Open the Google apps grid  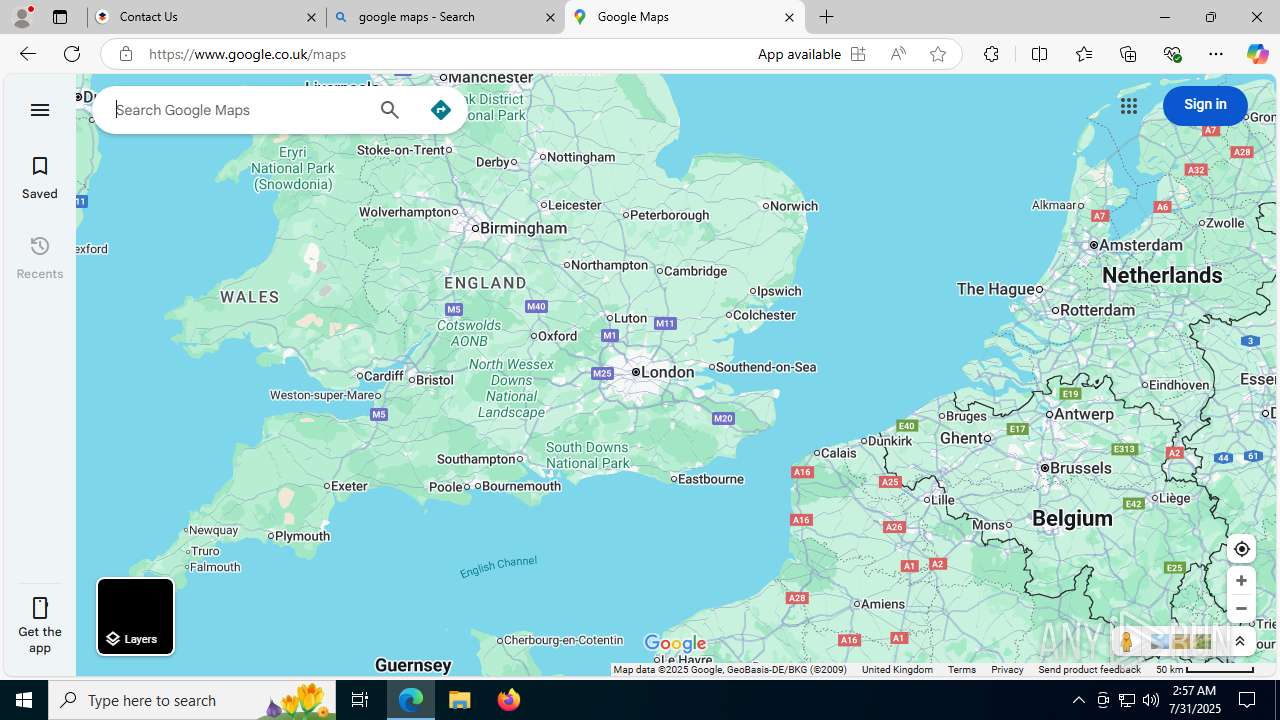(1129, 106)
